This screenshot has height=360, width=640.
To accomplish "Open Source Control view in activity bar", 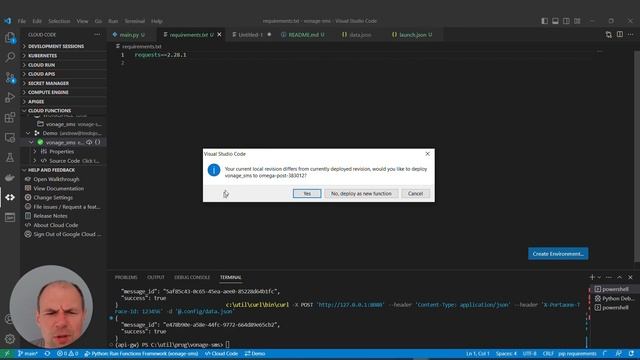I will coord(10,78).
